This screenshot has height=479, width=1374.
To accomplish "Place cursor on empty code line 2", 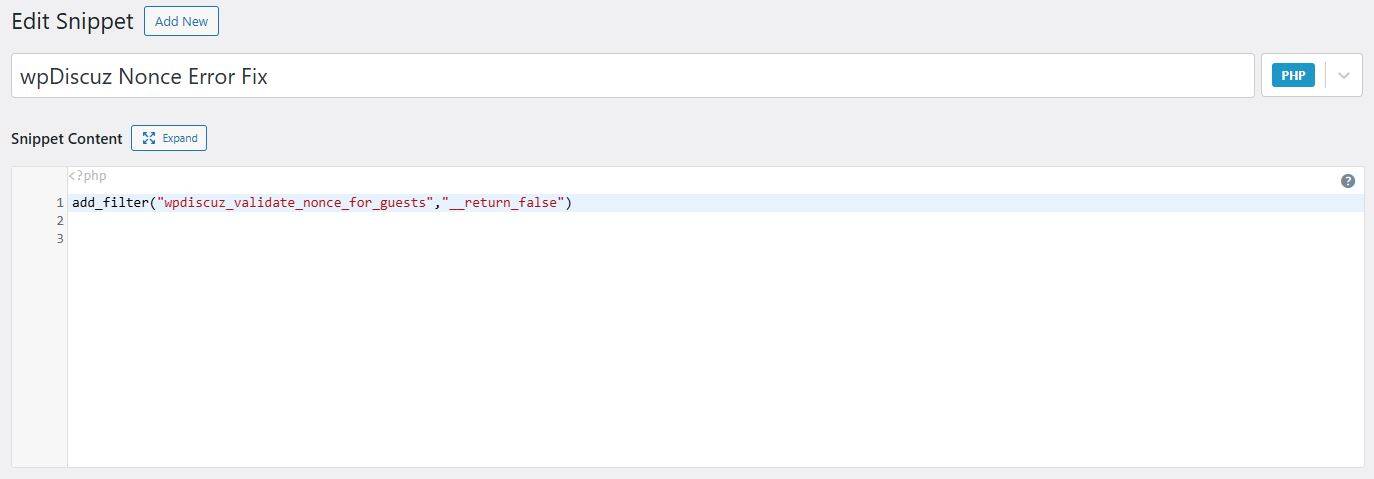I will [400, 221].
